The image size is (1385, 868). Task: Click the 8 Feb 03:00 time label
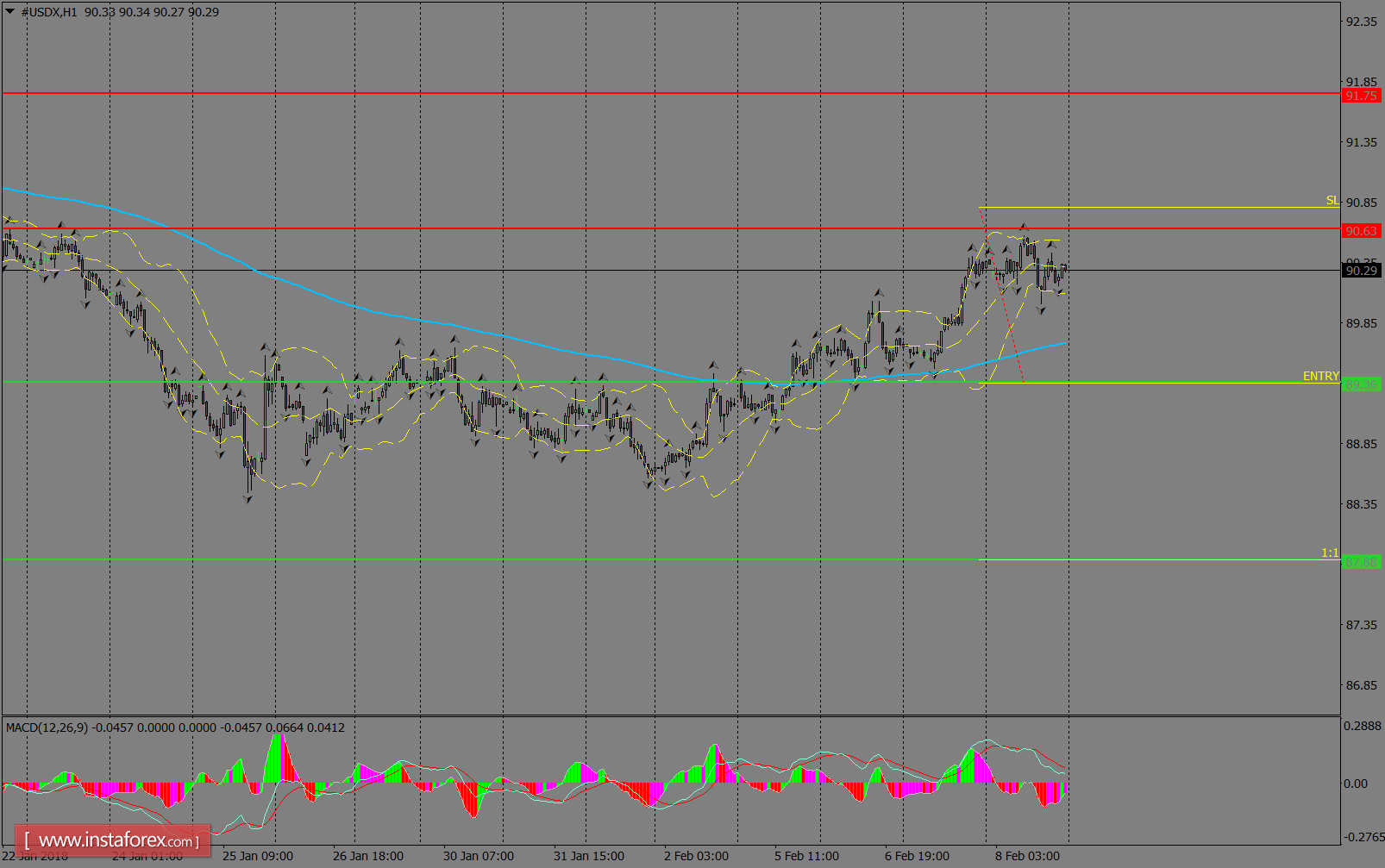[x=1027, y=856]
